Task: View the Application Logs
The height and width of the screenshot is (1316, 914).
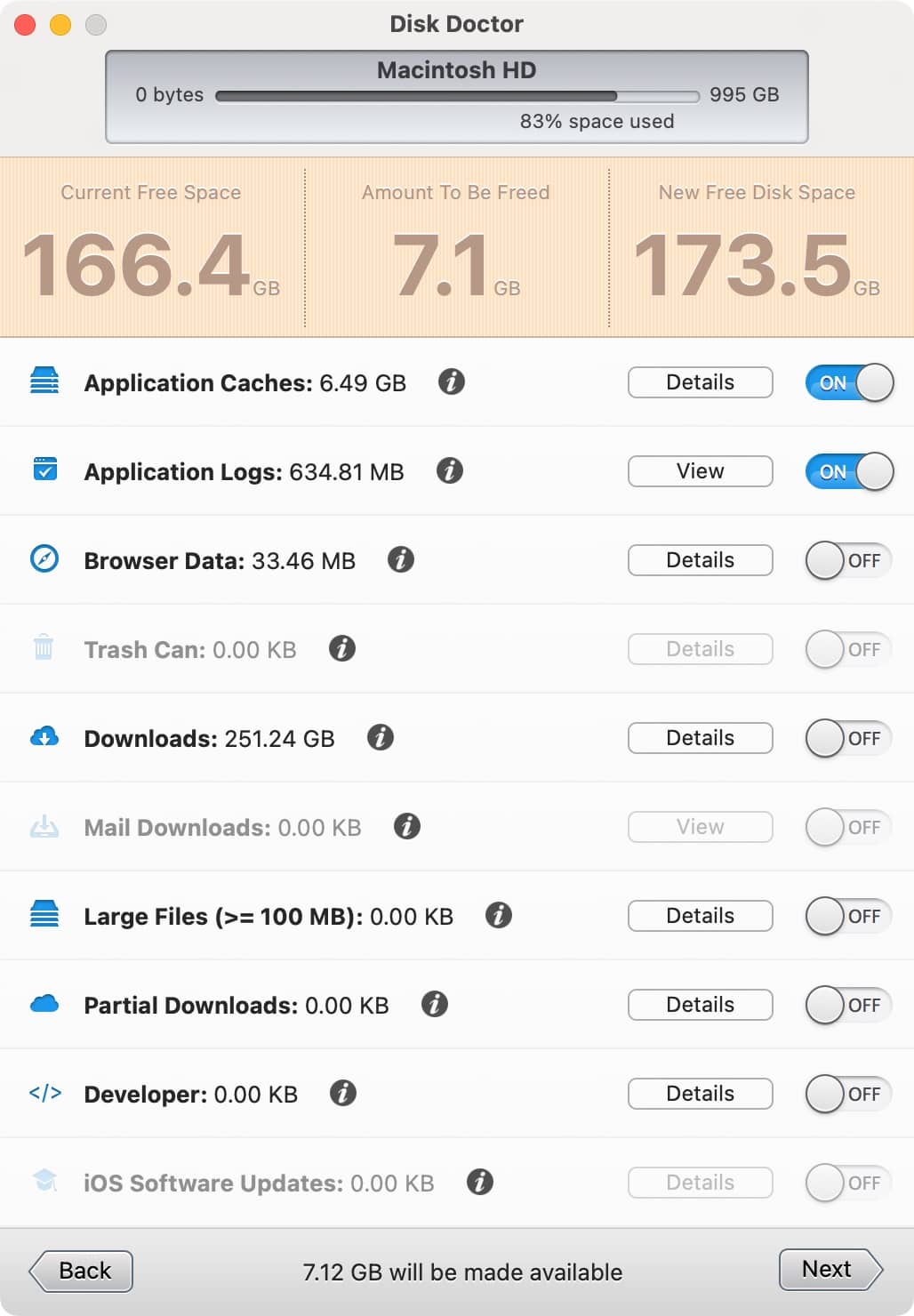Action: (x=701, y=471)
